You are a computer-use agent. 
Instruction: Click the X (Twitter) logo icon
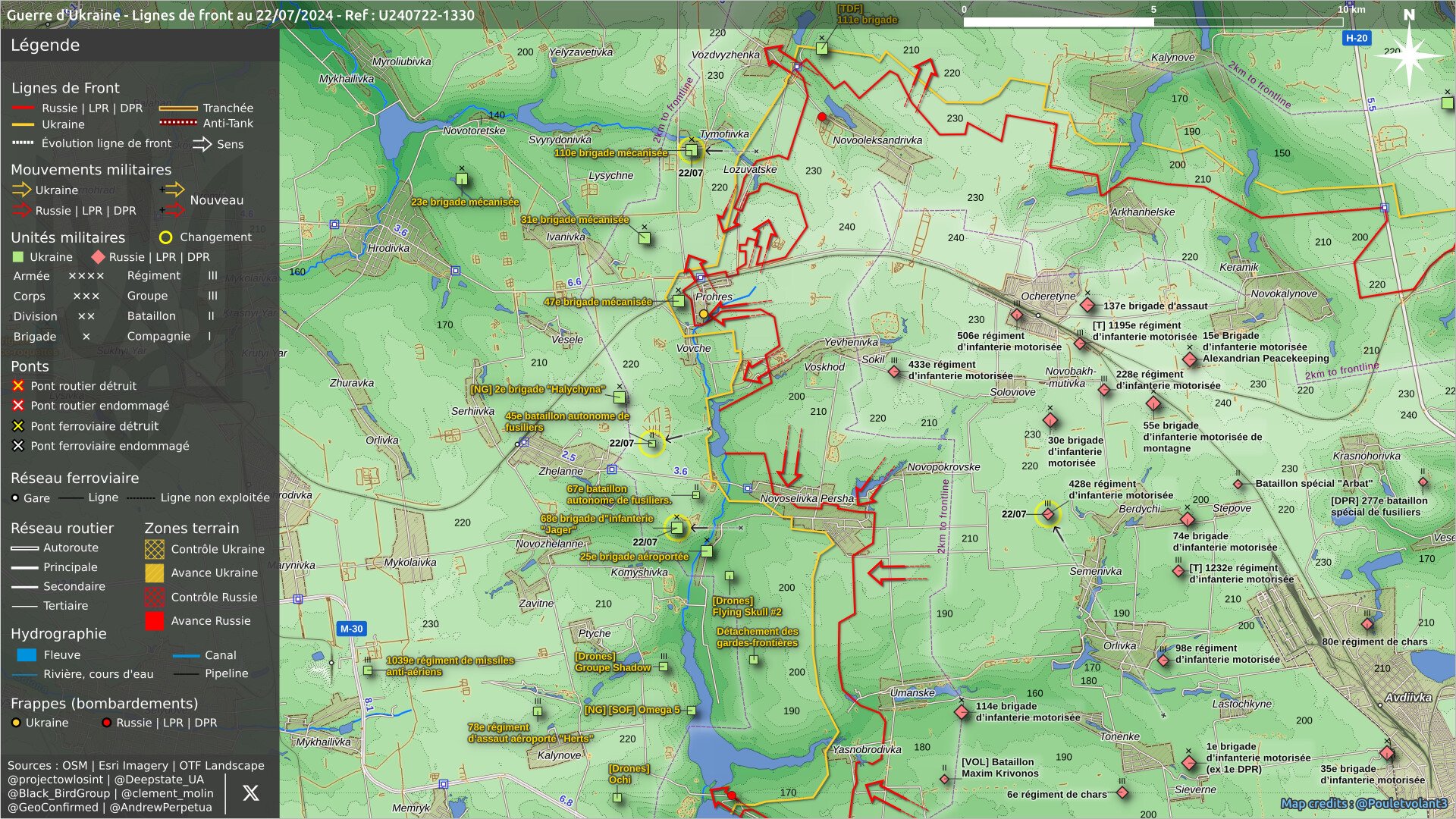tap(250, 793)
